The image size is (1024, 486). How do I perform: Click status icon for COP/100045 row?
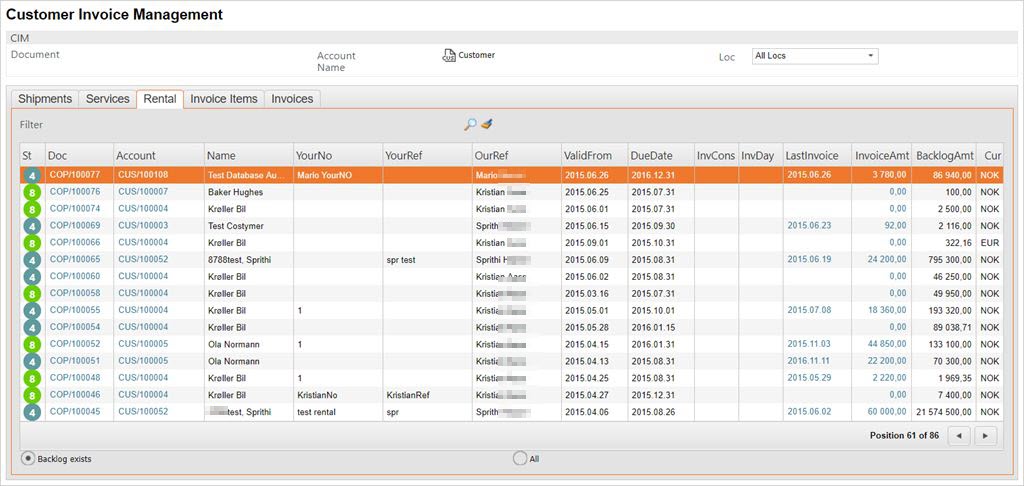pyautogui.click(x=31, y=412)
